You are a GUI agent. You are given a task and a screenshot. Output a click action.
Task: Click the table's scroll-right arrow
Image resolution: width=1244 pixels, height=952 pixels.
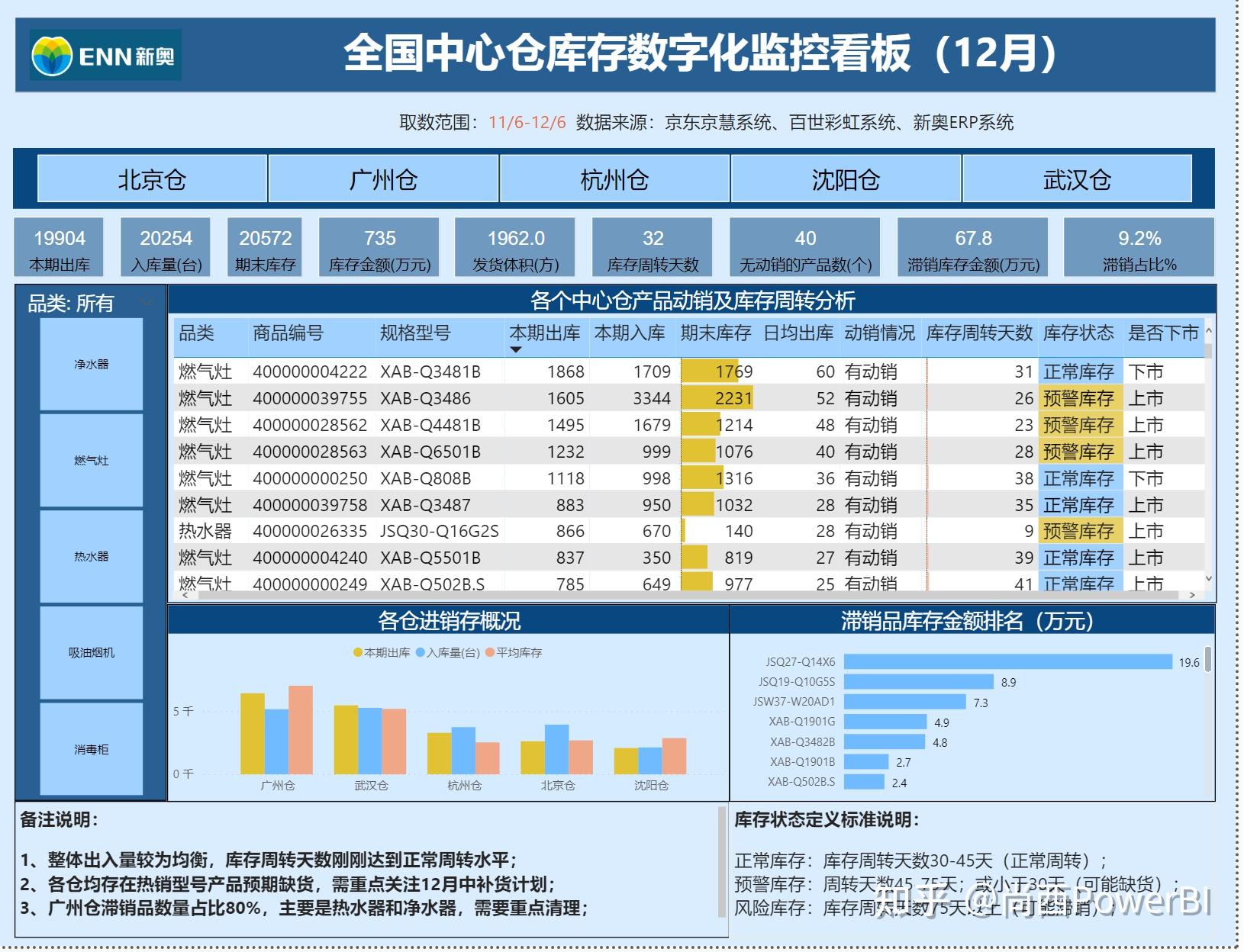1192,595
